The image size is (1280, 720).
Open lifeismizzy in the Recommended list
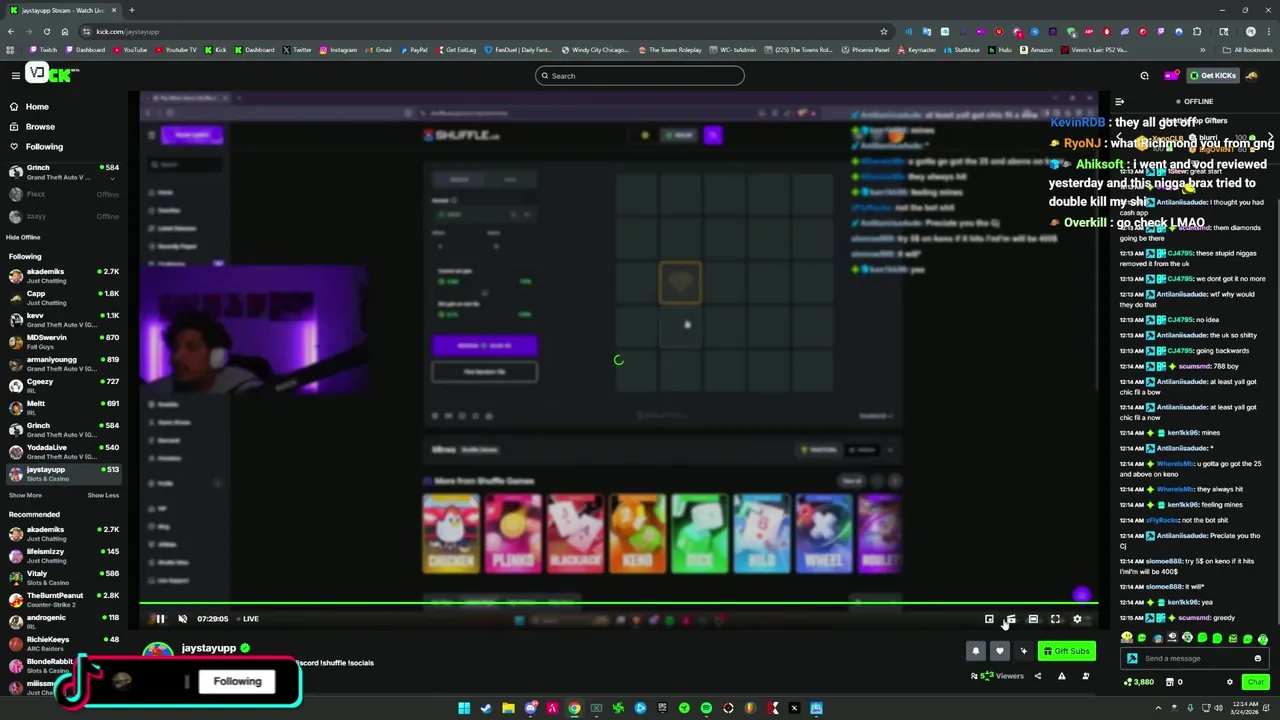click(x=64, y=556)
